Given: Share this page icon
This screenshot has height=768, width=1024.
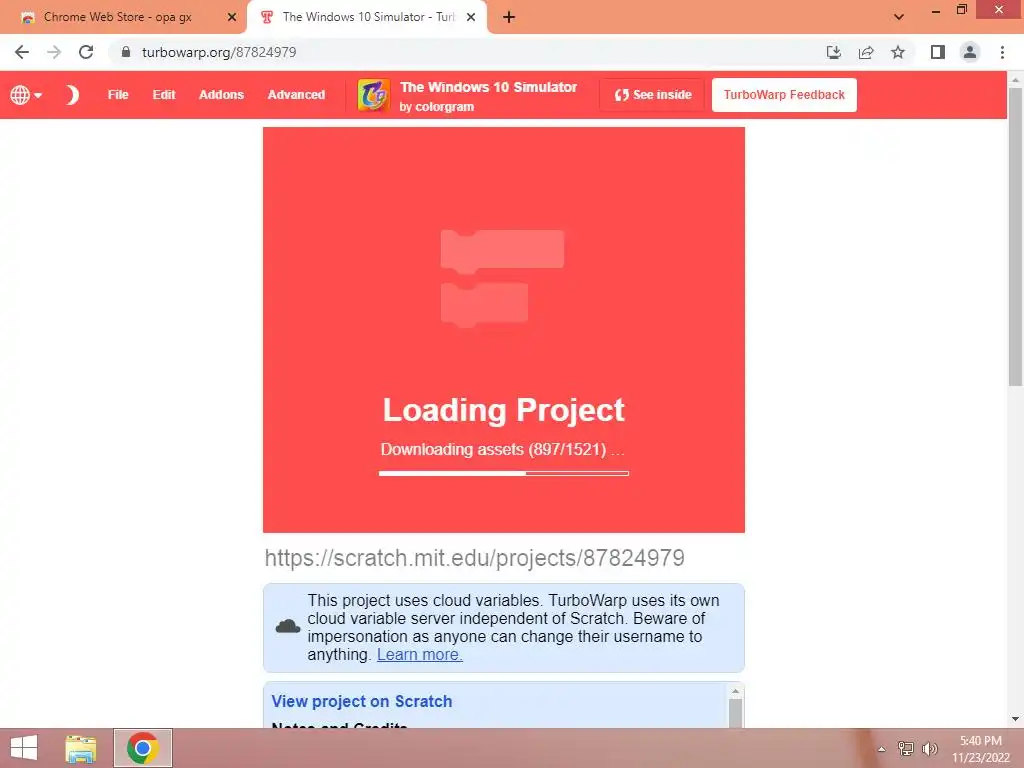Looking at the screenshot, I should tap(866, 52).
